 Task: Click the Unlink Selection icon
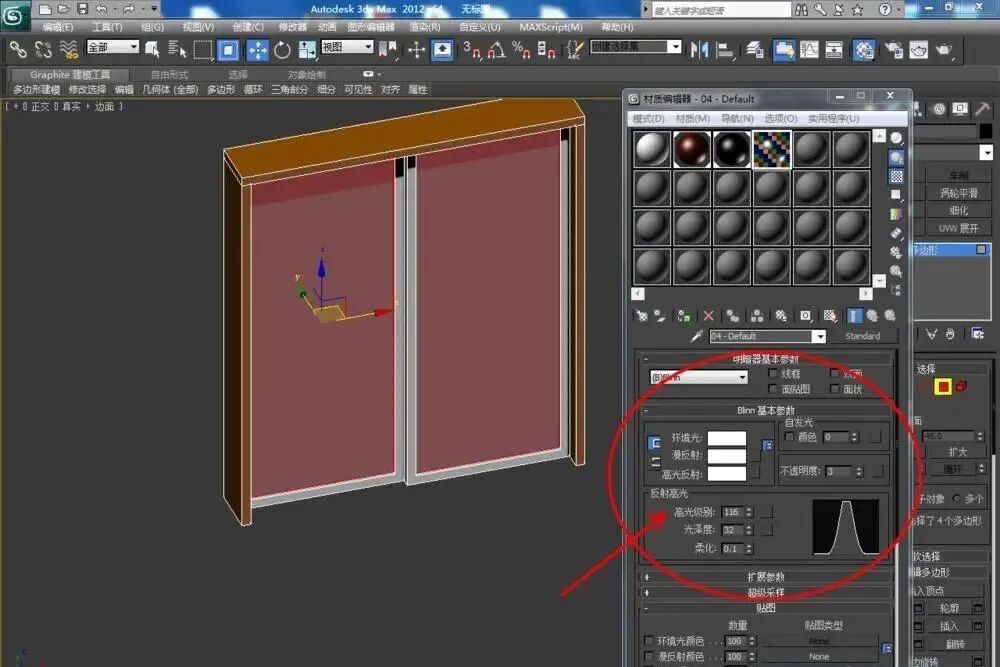(x=43, y=50)
